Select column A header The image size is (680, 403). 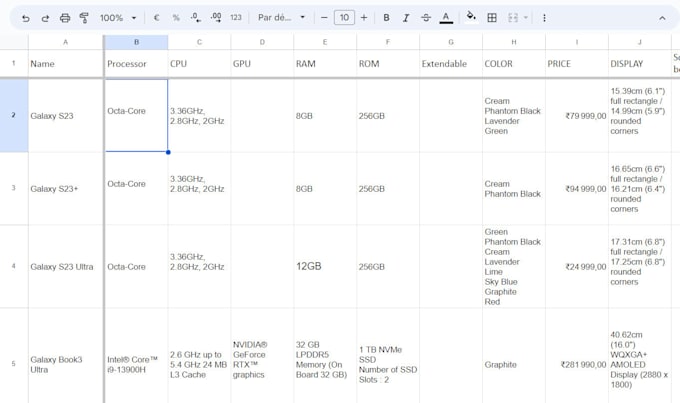tap(65, 42)
